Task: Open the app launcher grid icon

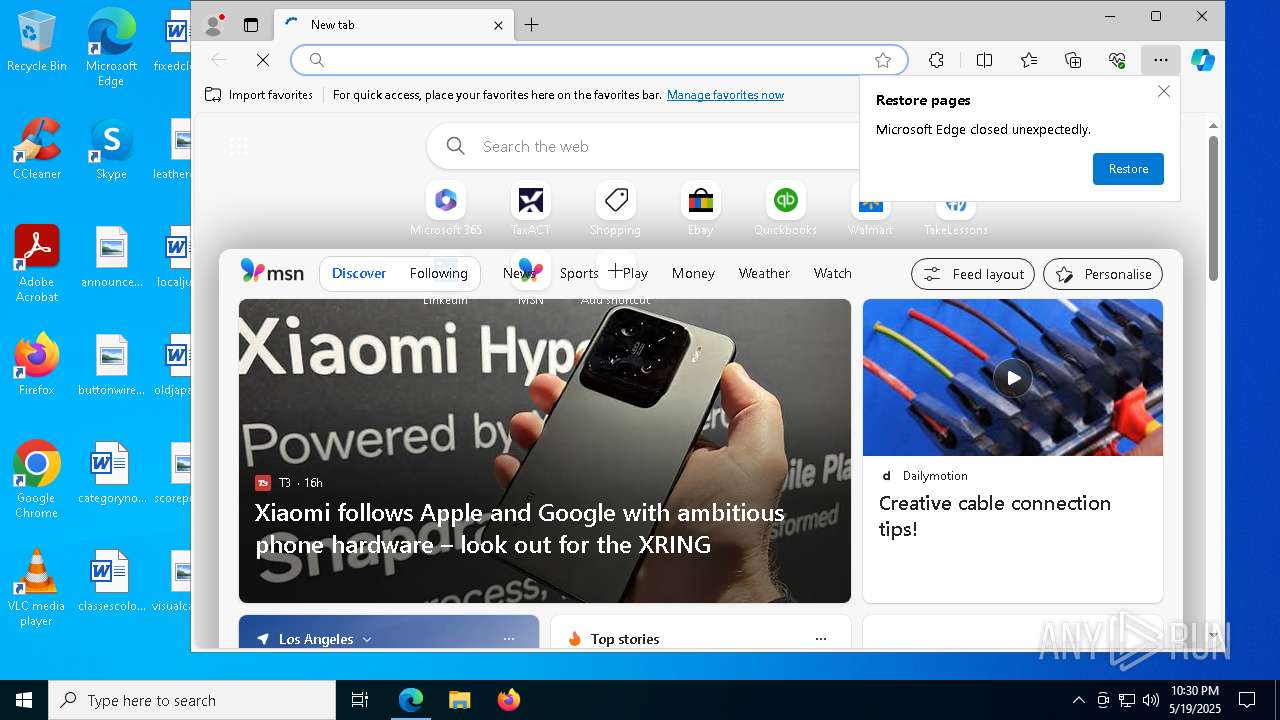Action: [x=238, y=147]
